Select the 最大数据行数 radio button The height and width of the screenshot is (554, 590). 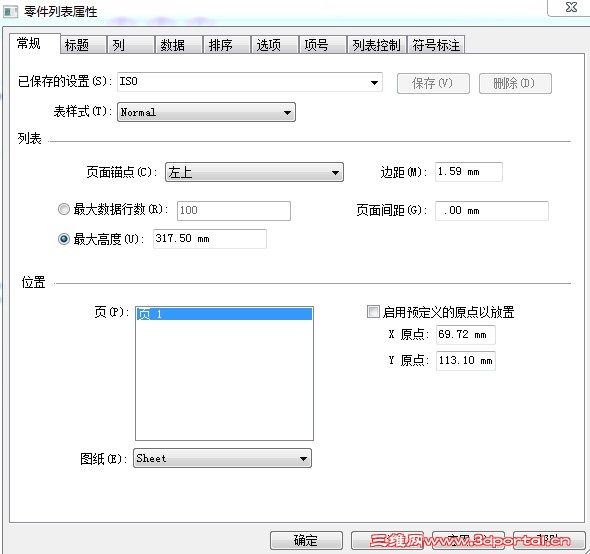64,209
